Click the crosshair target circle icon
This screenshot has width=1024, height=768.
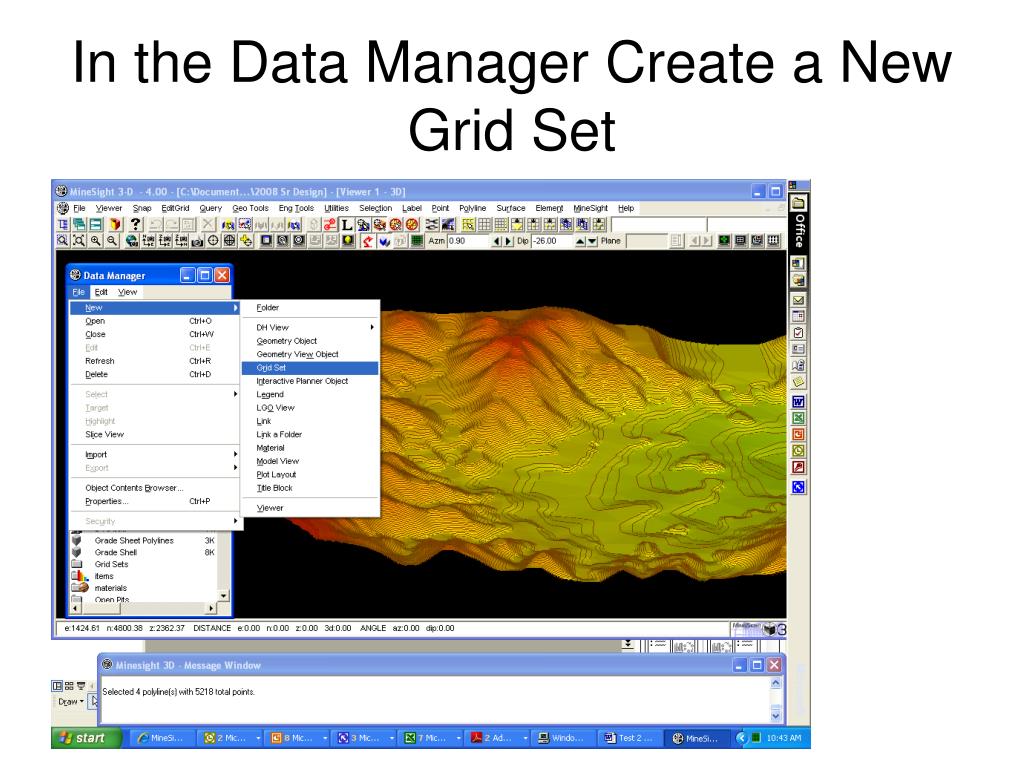(x=213, y=241)
